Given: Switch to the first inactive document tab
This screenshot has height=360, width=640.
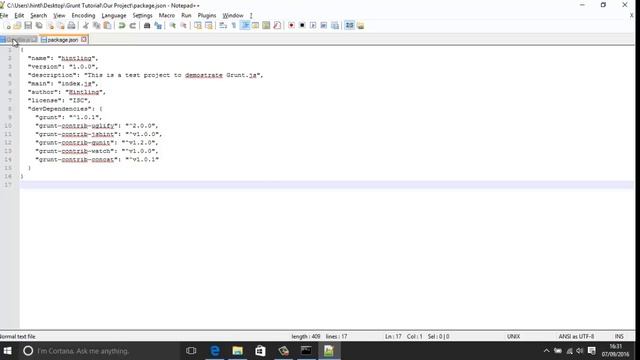Looking at the screenshot, I should click(19, 40).
